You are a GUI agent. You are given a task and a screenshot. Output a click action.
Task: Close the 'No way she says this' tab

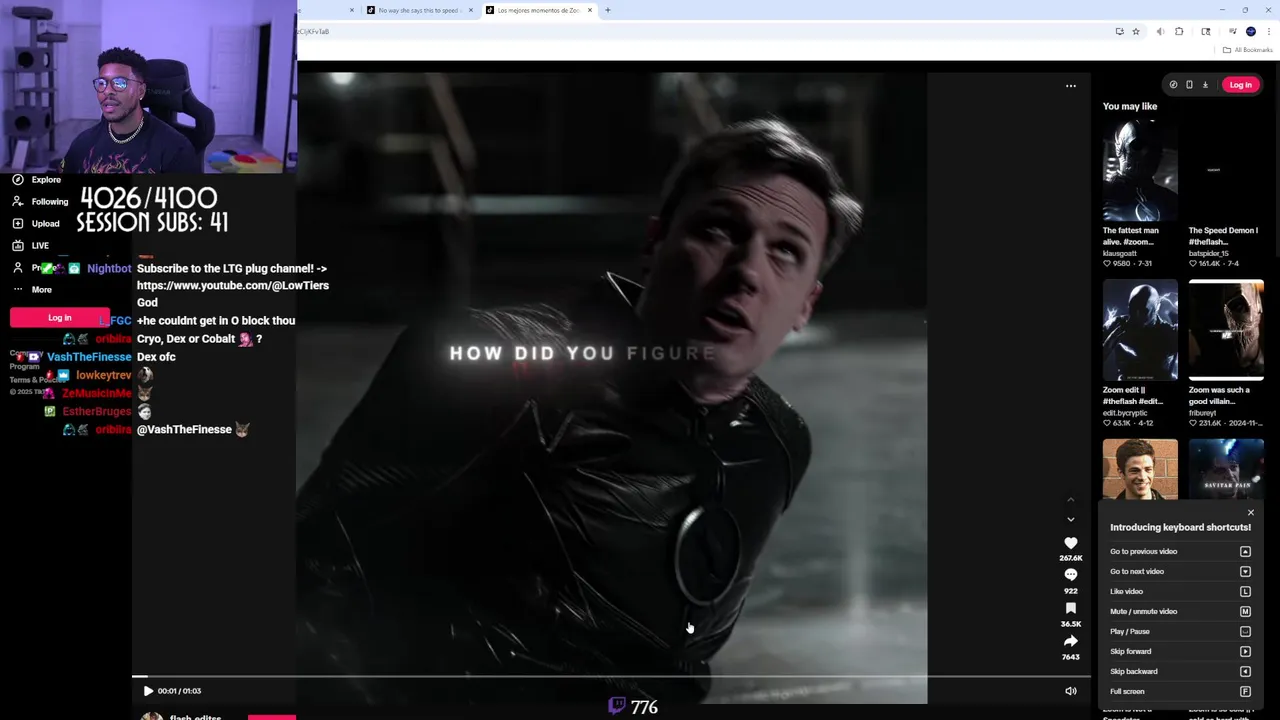471,10
